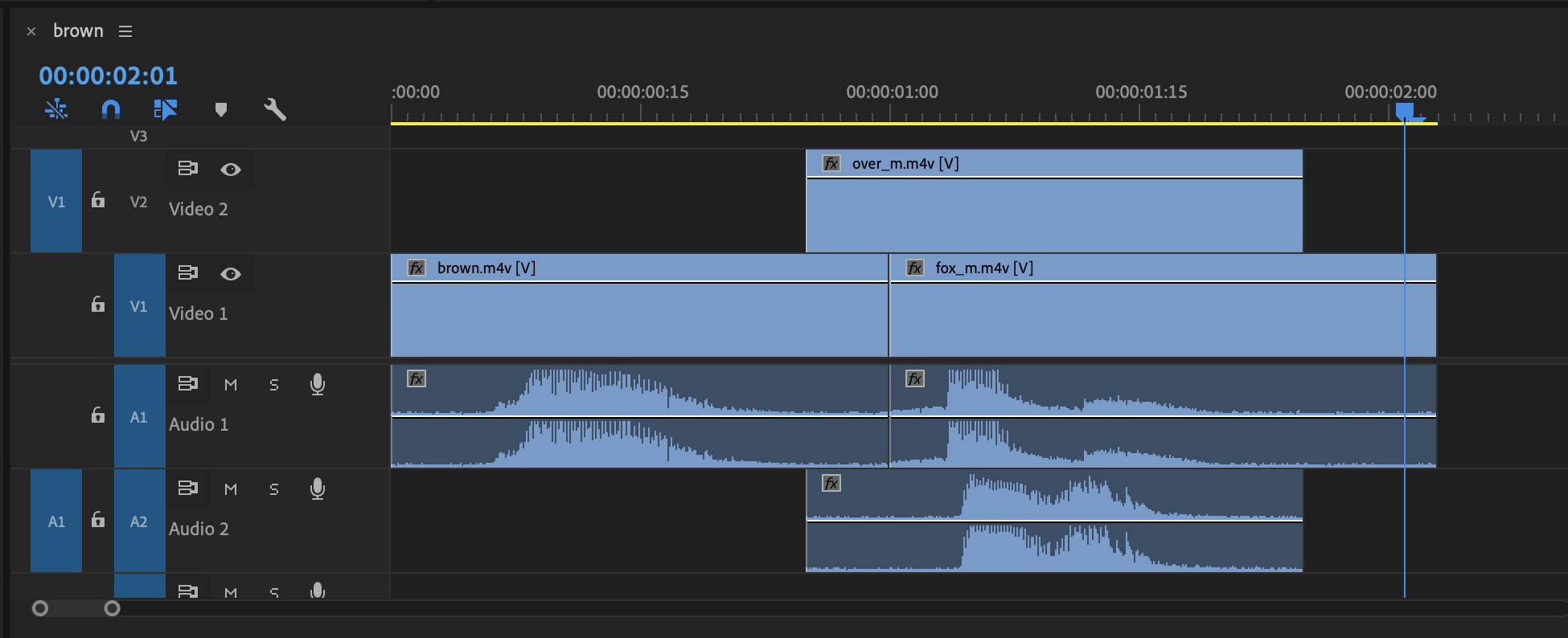Open the brown sequence panel menu
Image resolution: width=1568 pixels, height=638 pixels.
click(125, 31)
